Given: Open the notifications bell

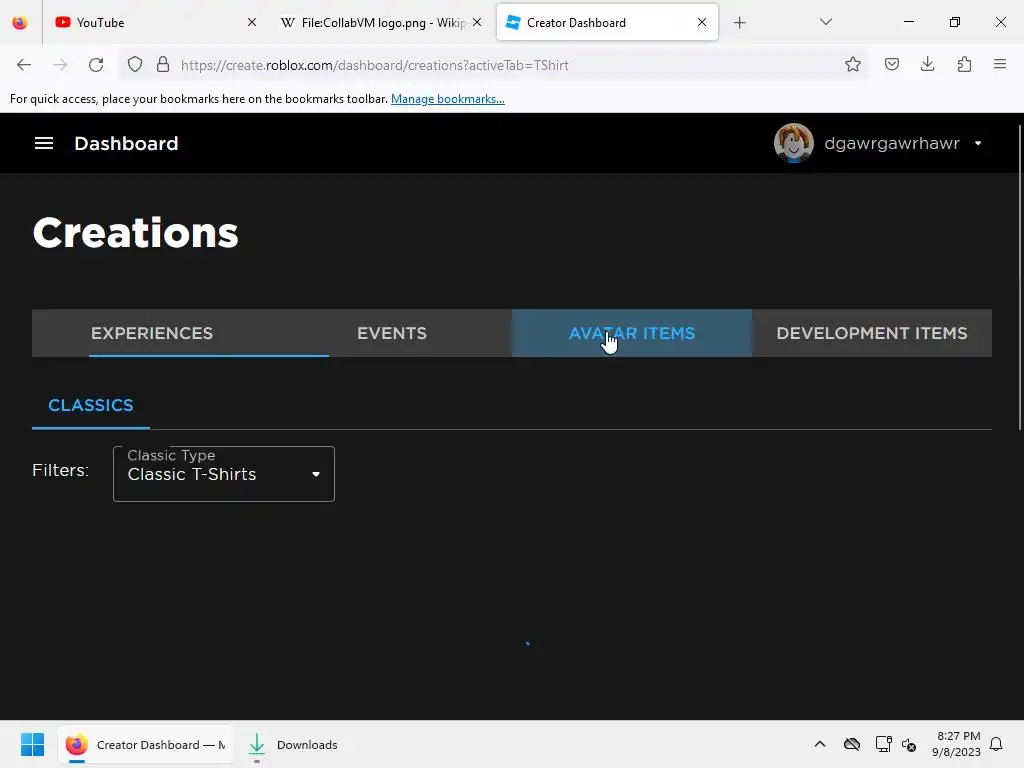Looking at the screenshot, I should 996,744.
